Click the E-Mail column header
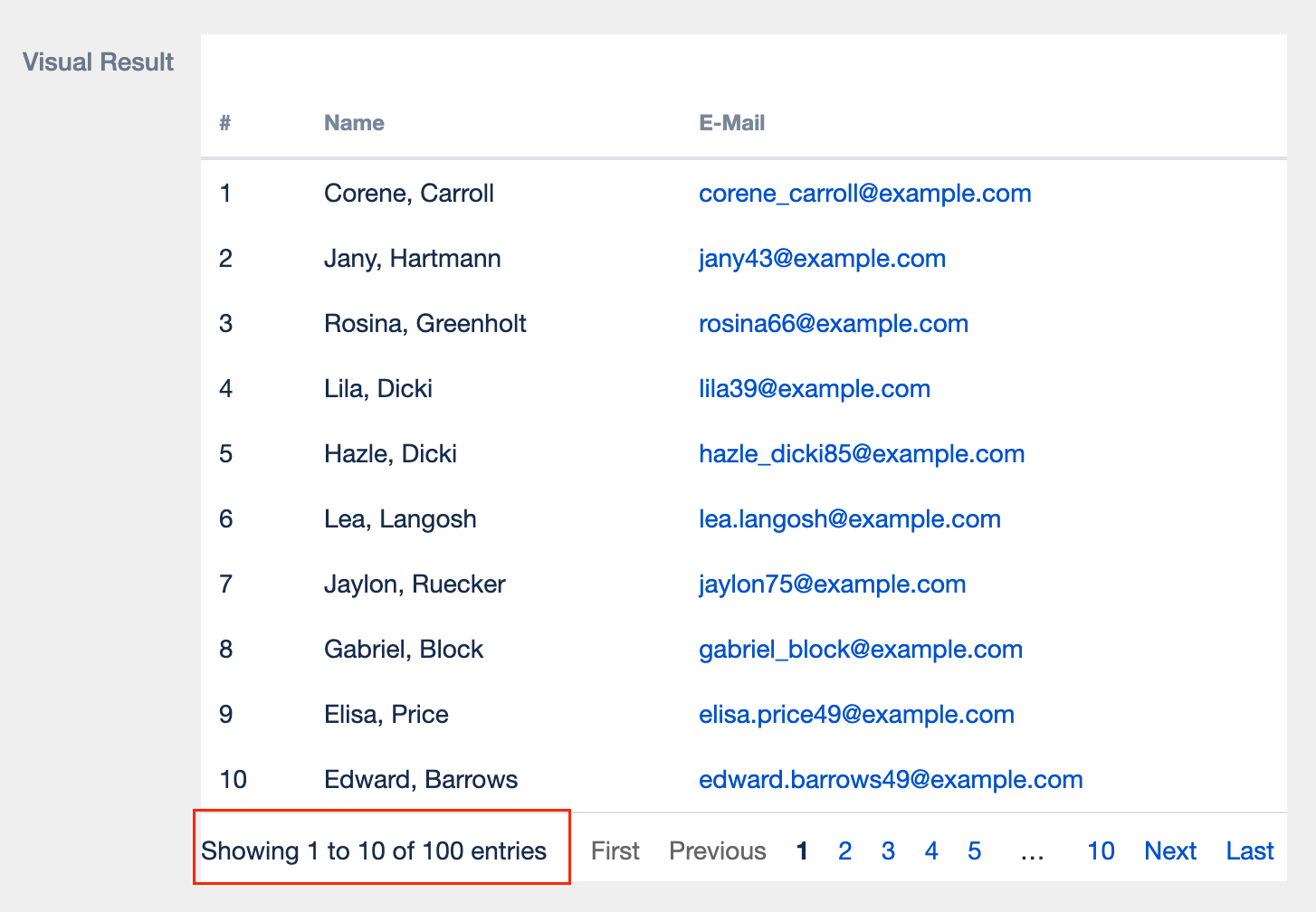This screenshot has width=1316, height=912. tap(731, 123)
